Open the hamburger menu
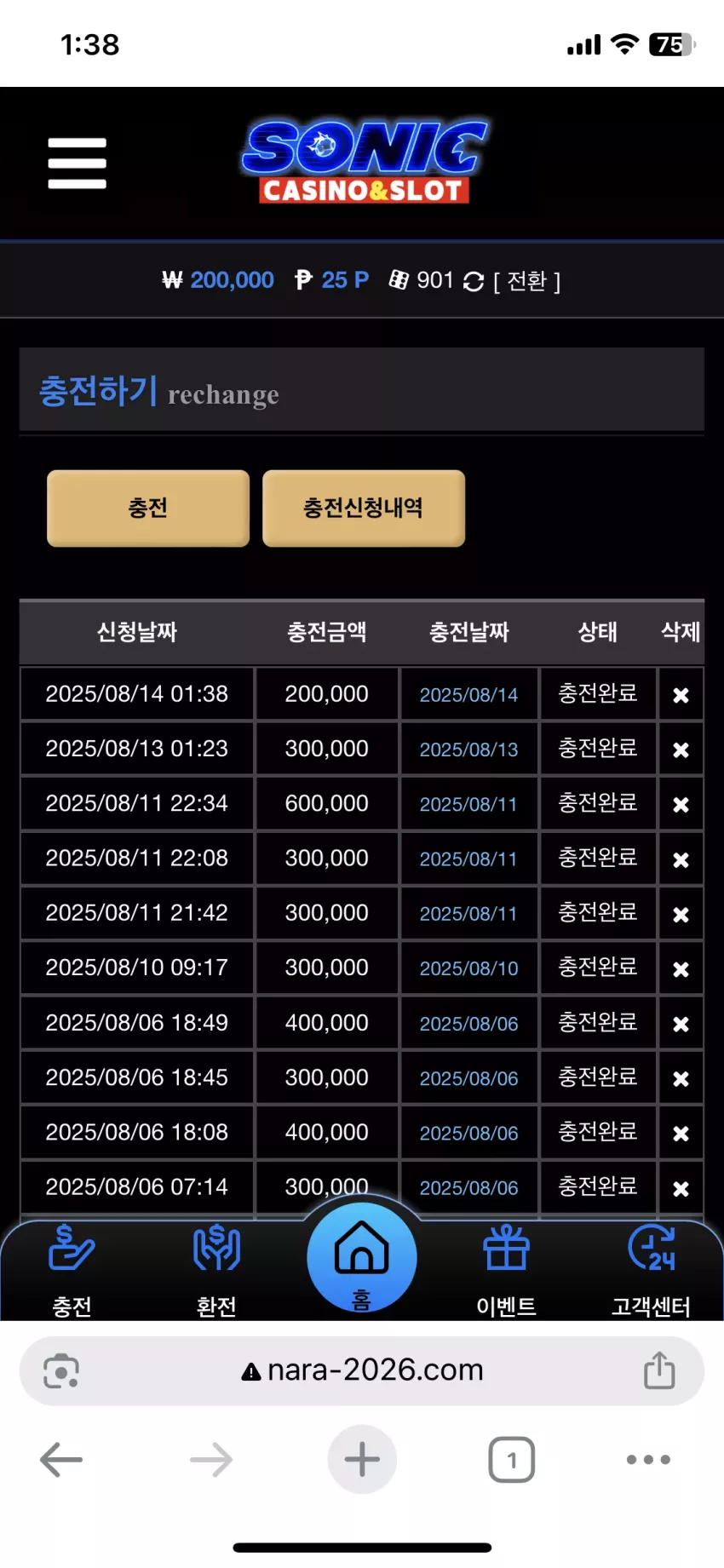Image resolution: width=724 pixels, height=1568 pixels. click(x=77, y=163)
